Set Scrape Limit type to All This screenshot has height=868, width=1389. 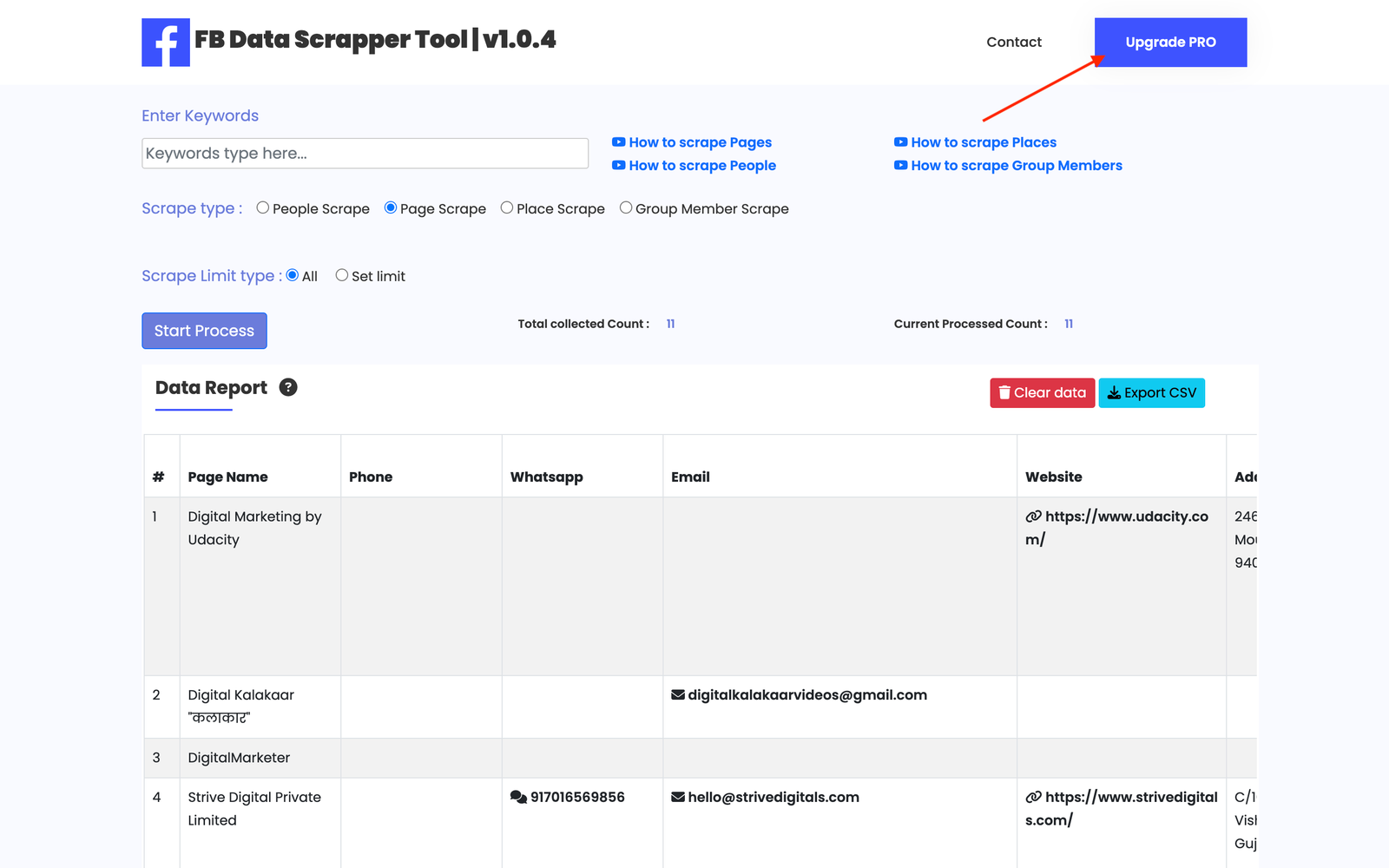coord(293,275)
